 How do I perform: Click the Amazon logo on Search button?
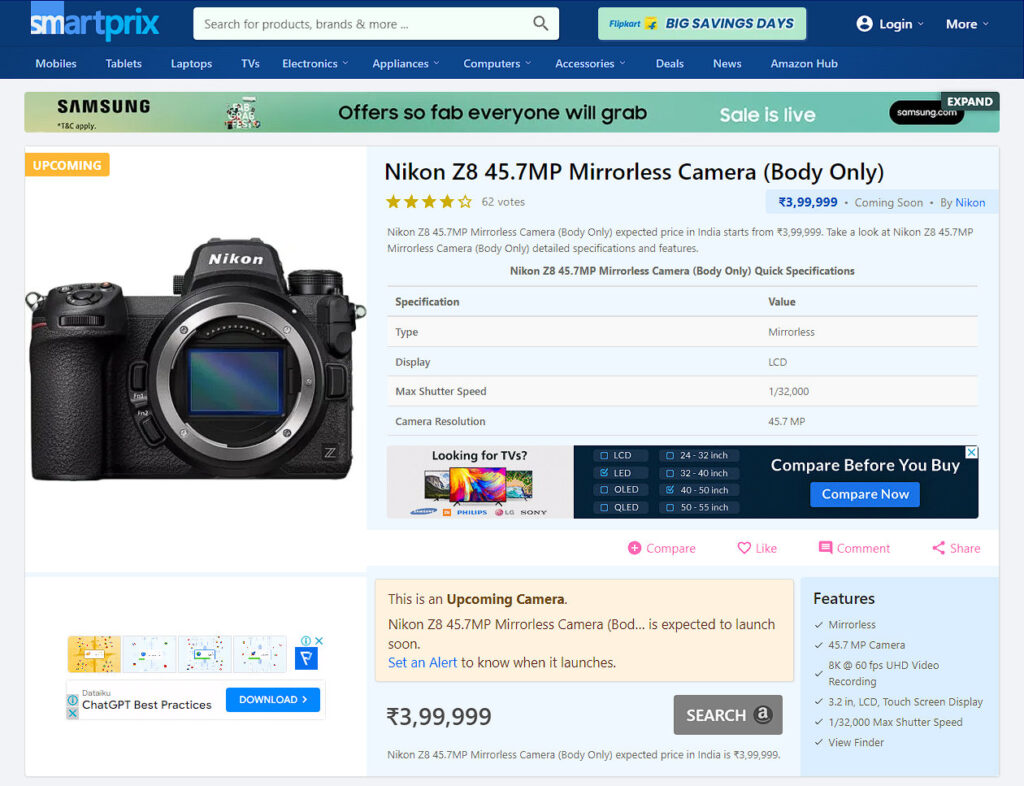pos(762,714)
